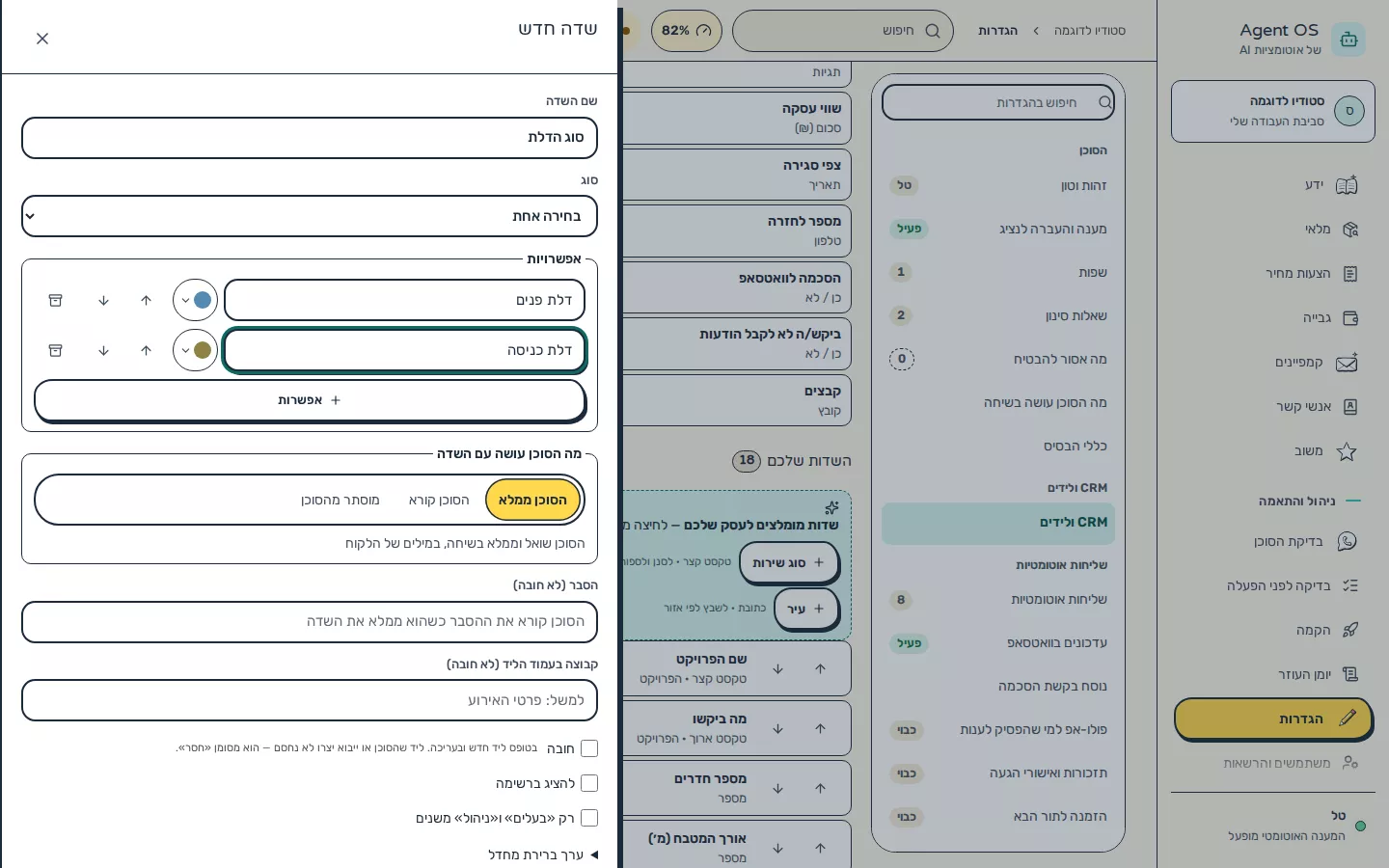Open the גבייה billing section
This screenshot has width=1389, height=868.
pos(1273,318)
